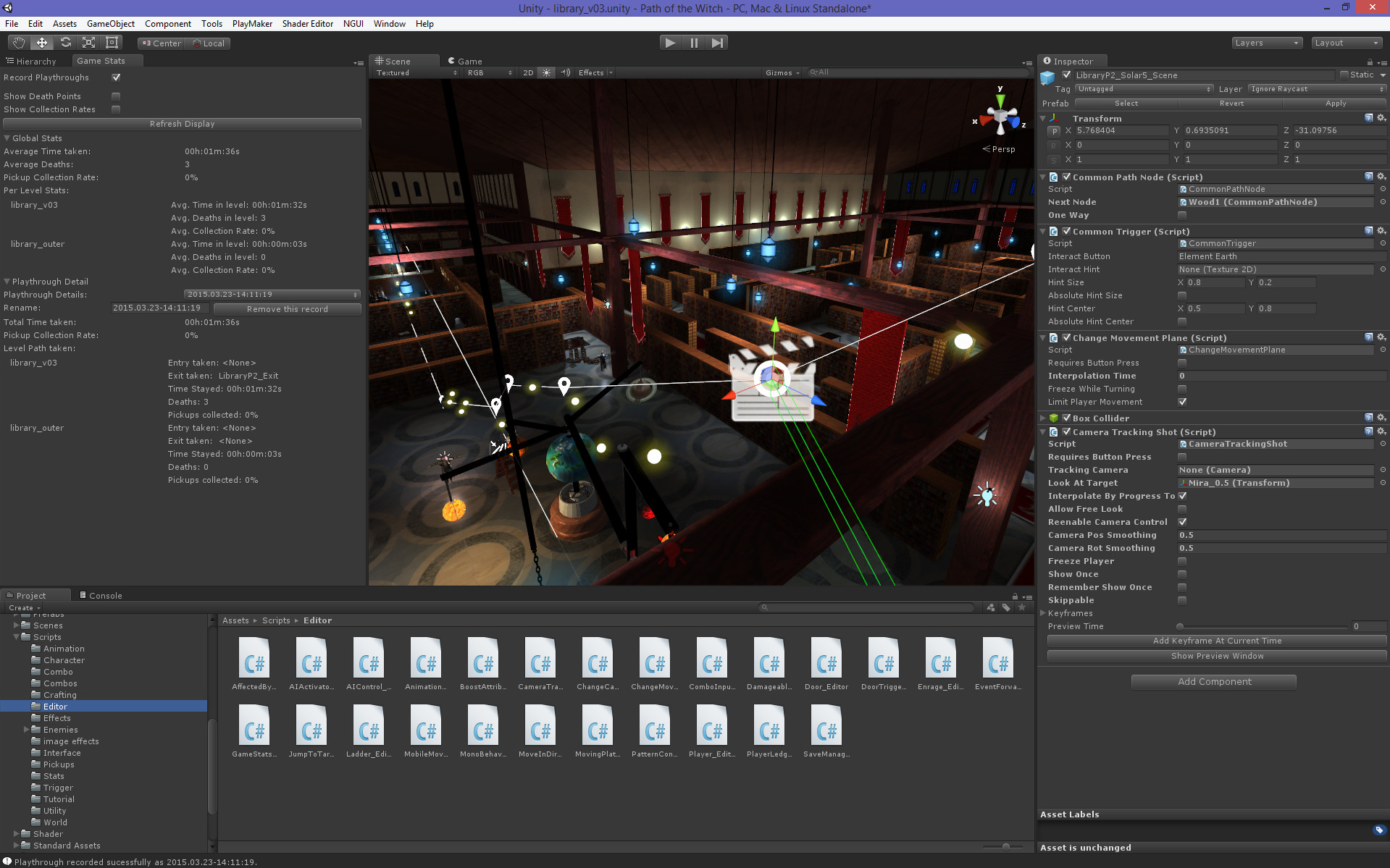This screenshot has width=1390, height=868.
Task: Enable Show Death Points checkbox
Action: click(116, 96)
